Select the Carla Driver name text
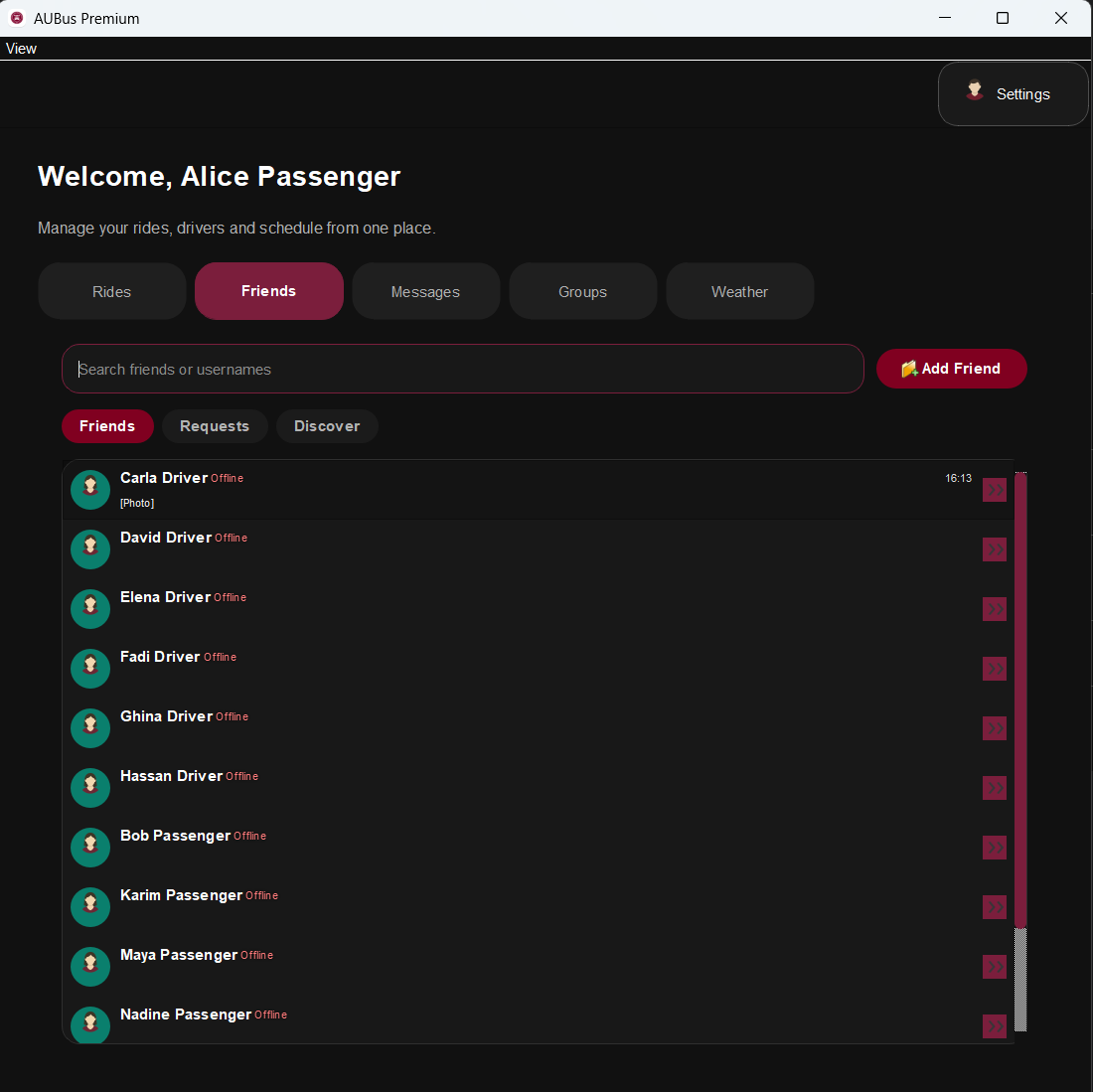Viewport: 1093px width, 1092px height. (164, 478)
